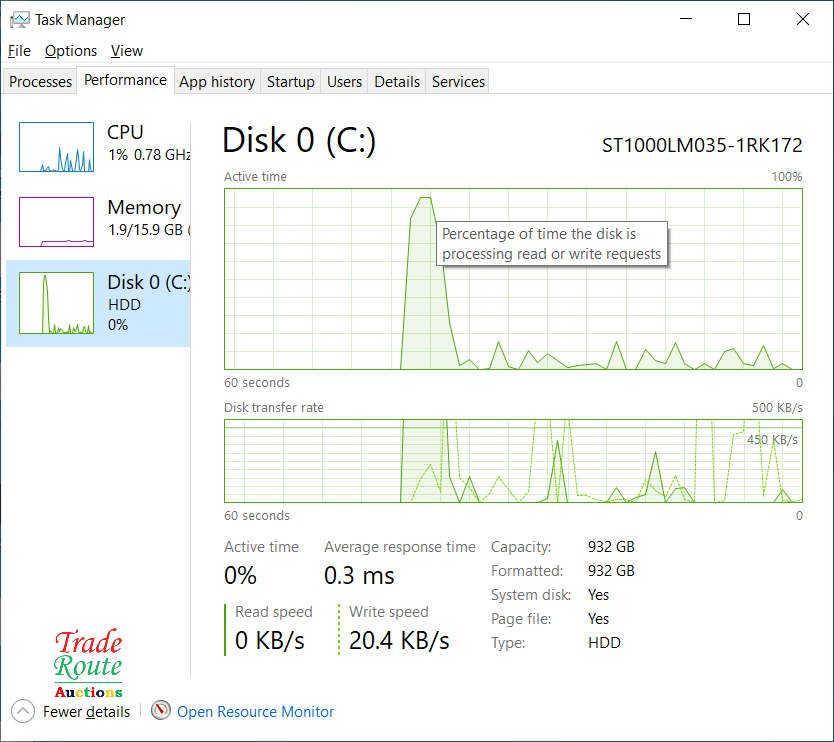Click the Task Manager title bar icon
The image size is (834, 742).
coord(19,19)
